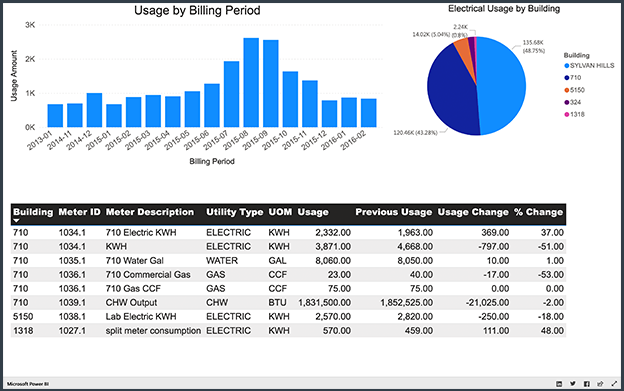Click the 710 Electric KWH description cell
Image resolution: width=624 pixels, height=391 pixels.
[141, 232]
